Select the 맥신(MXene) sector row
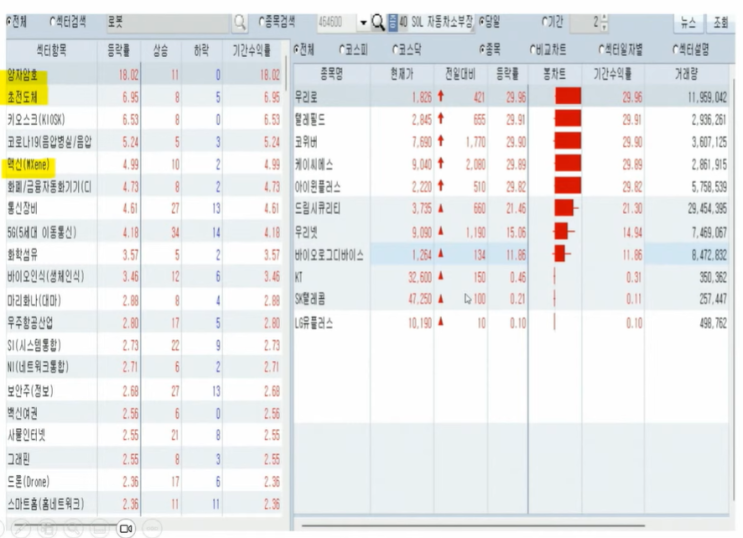743x538 pixels. tap(144, 164)
